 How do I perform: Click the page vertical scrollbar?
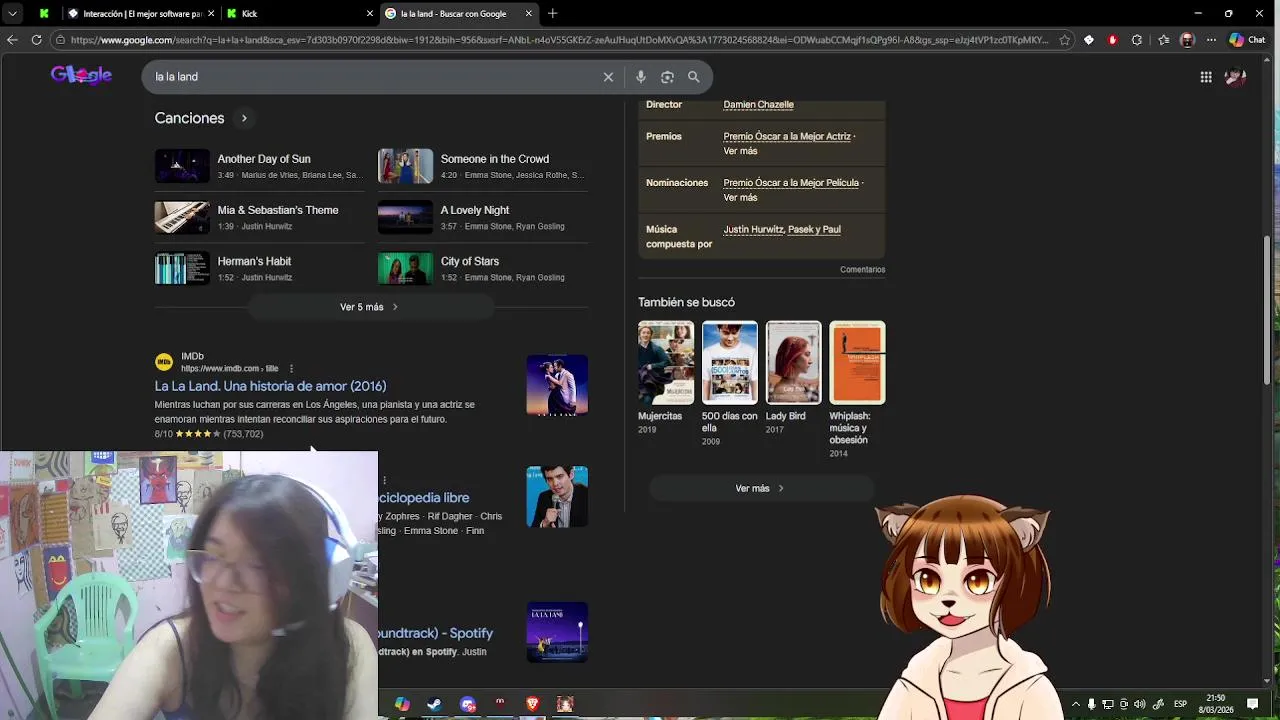pyautogui.click(x=1268, y=310)
